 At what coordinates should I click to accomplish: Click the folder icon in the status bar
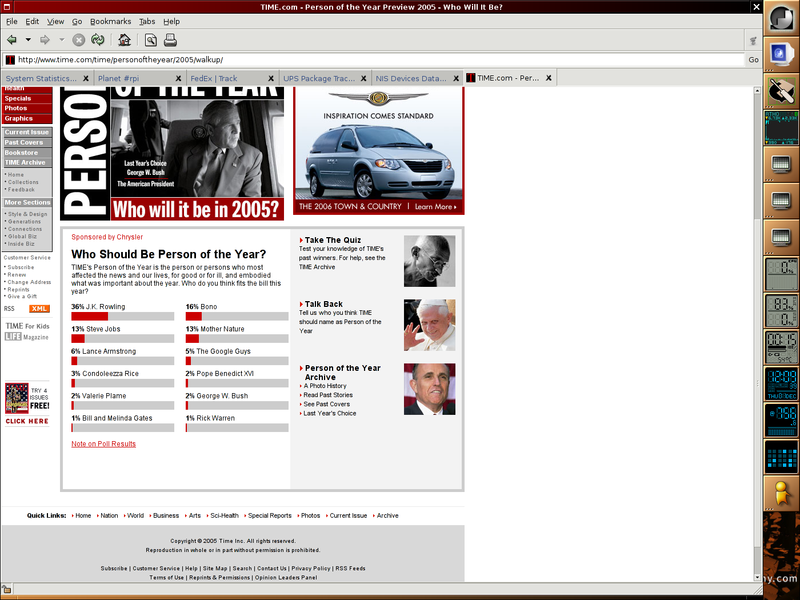6,590
